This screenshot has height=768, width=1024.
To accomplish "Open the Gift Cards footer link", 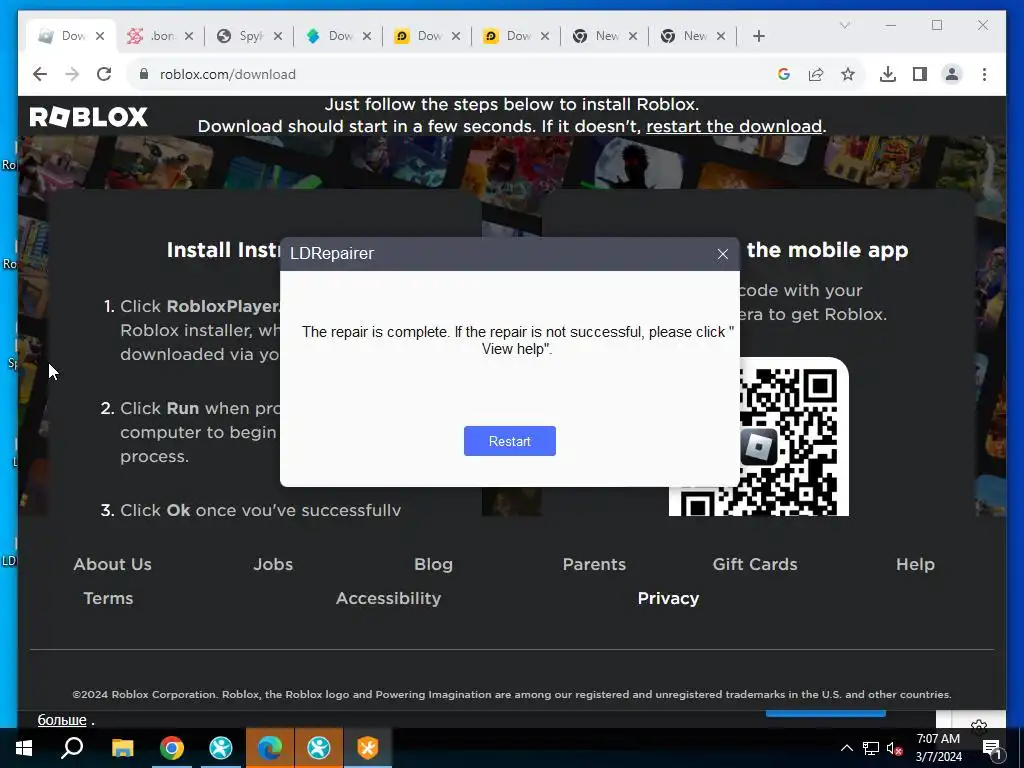I will click(755, 564).
